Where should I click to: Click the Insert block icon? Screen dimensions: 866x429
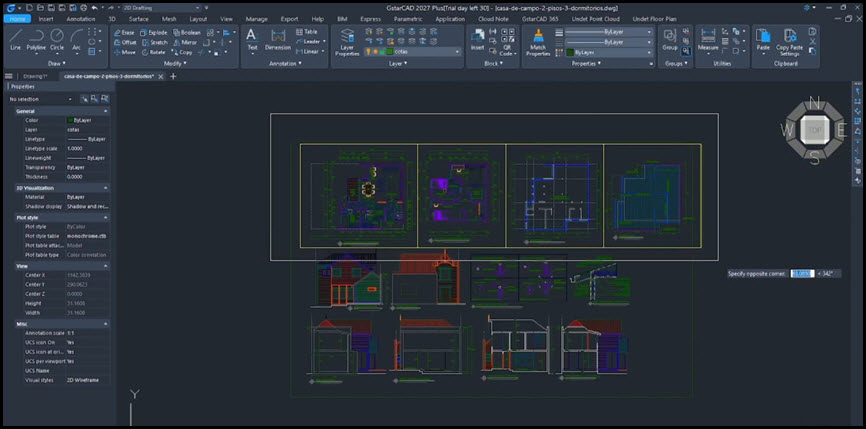point(477,40)
